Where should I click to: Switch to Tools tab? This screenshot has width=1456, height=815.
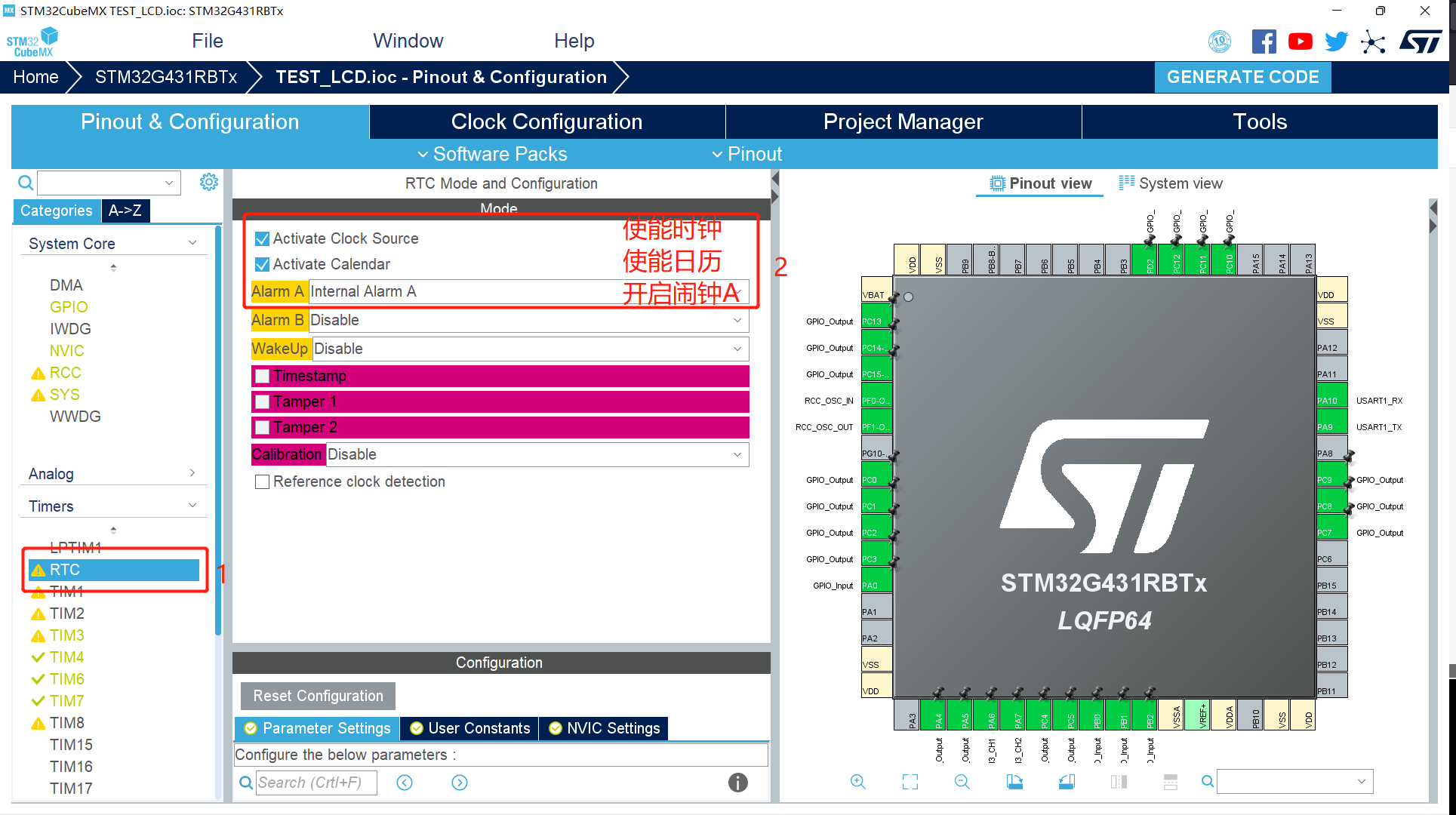pyautogui.click(x=1259, y=121)
